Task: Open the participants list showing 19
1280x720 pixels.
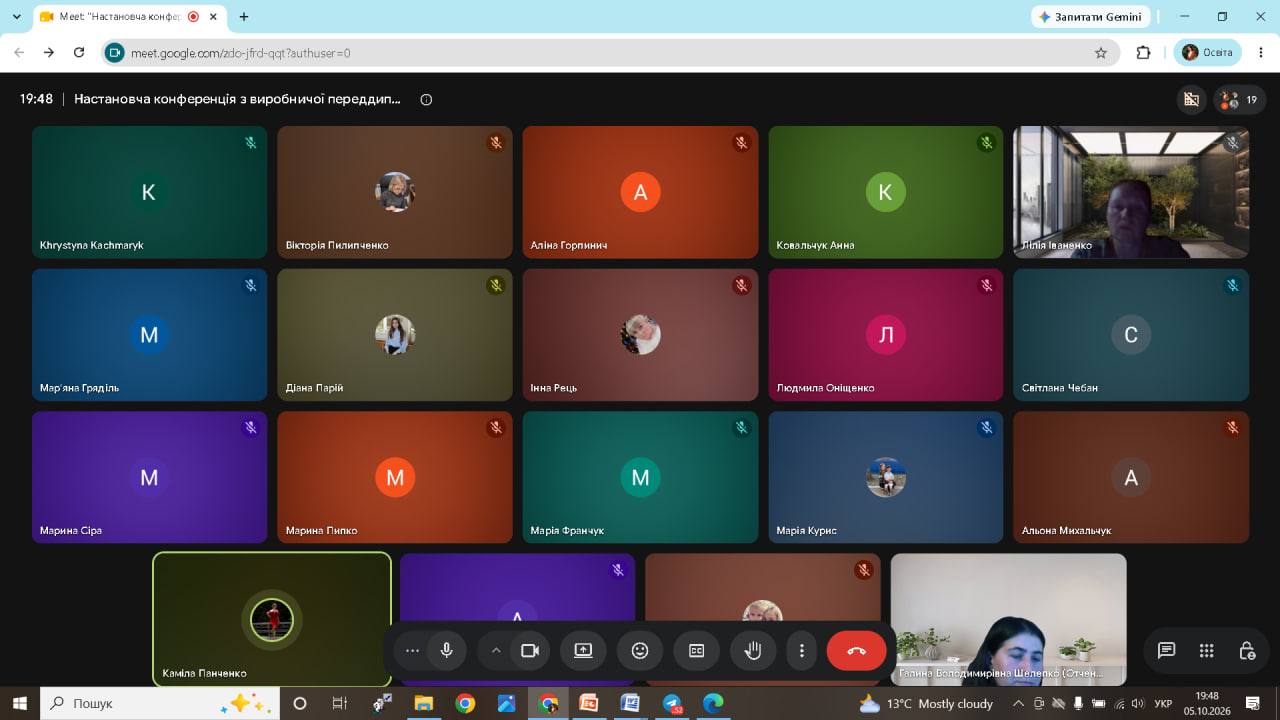Action: [1240, 100]
